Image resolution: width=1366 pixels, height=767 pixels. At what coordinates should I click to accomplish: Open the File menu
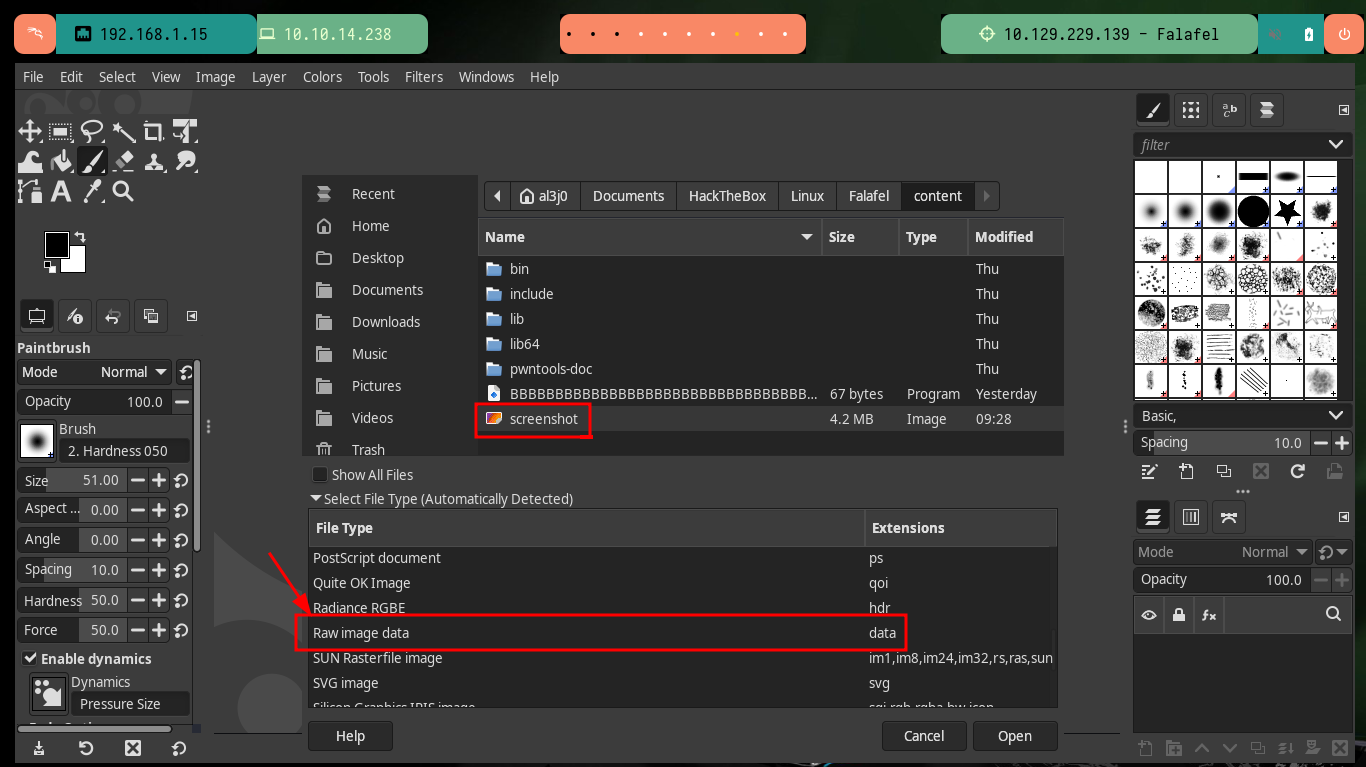click(x=33, y=77)
